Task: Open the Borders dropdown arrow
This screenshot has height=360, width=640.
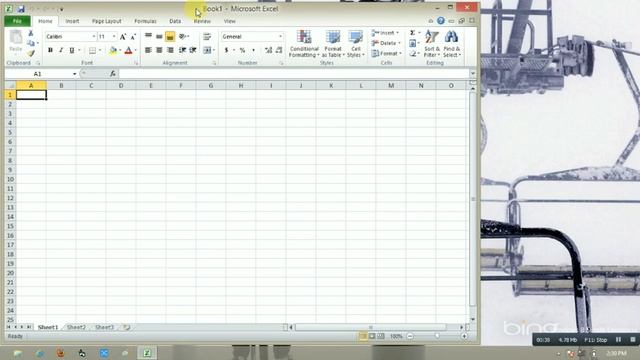Action: (100, 50)
